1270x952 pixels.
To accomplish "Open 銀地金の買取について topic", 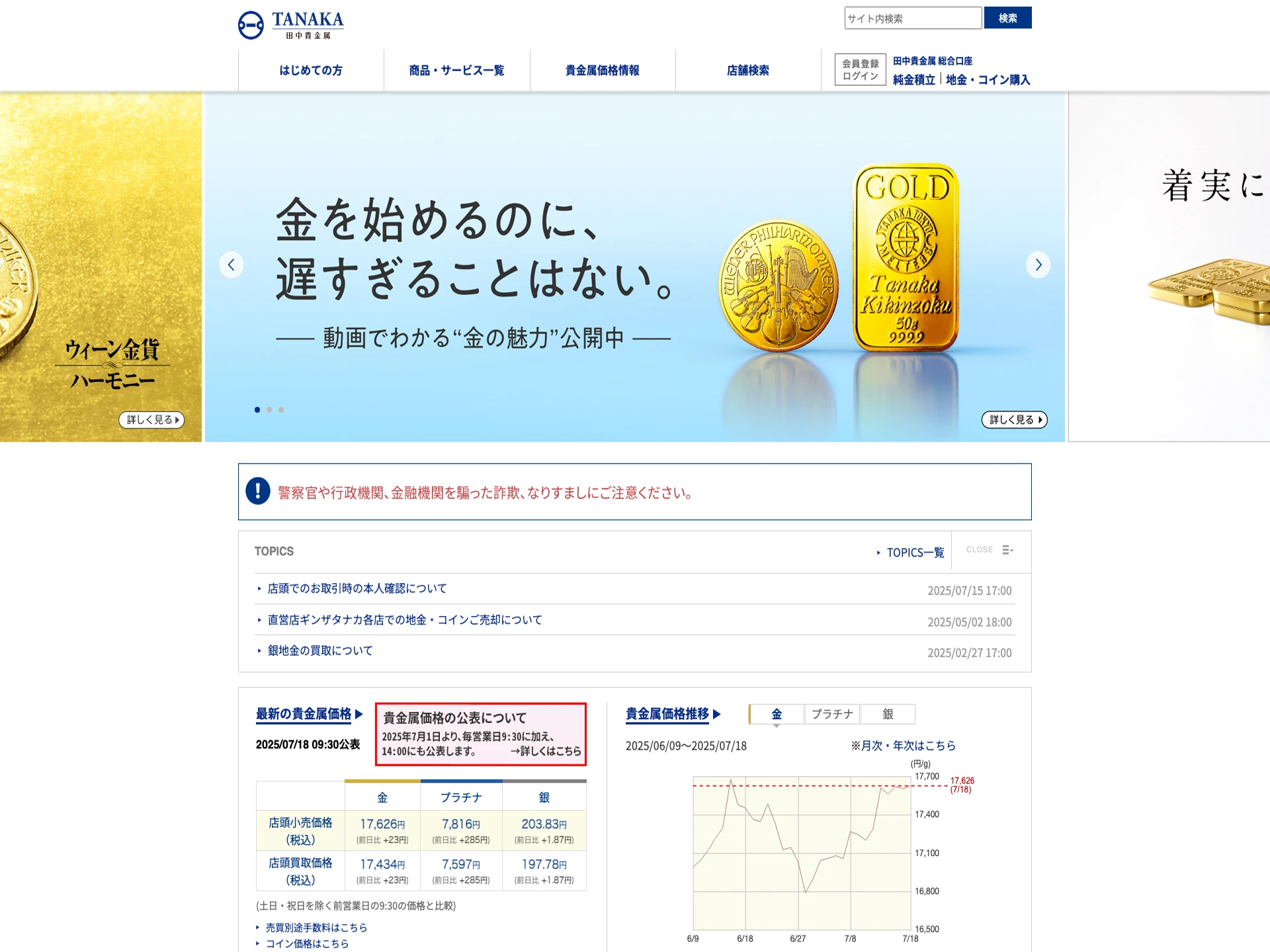I will [x=320, y=651].
